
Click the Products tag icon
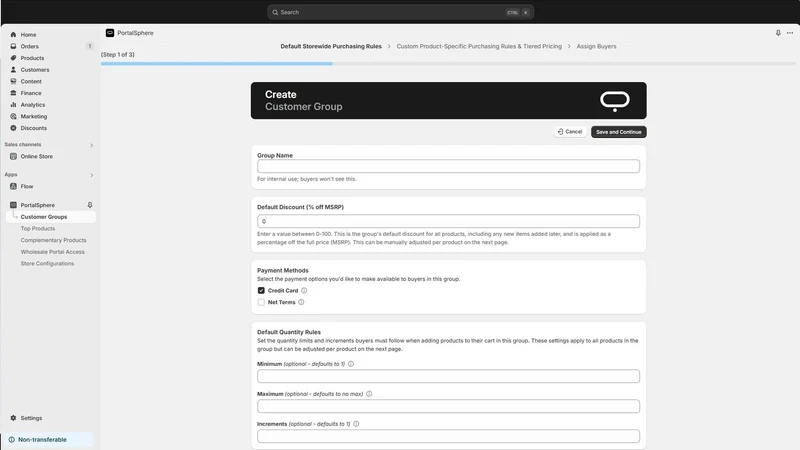point(13,58)
